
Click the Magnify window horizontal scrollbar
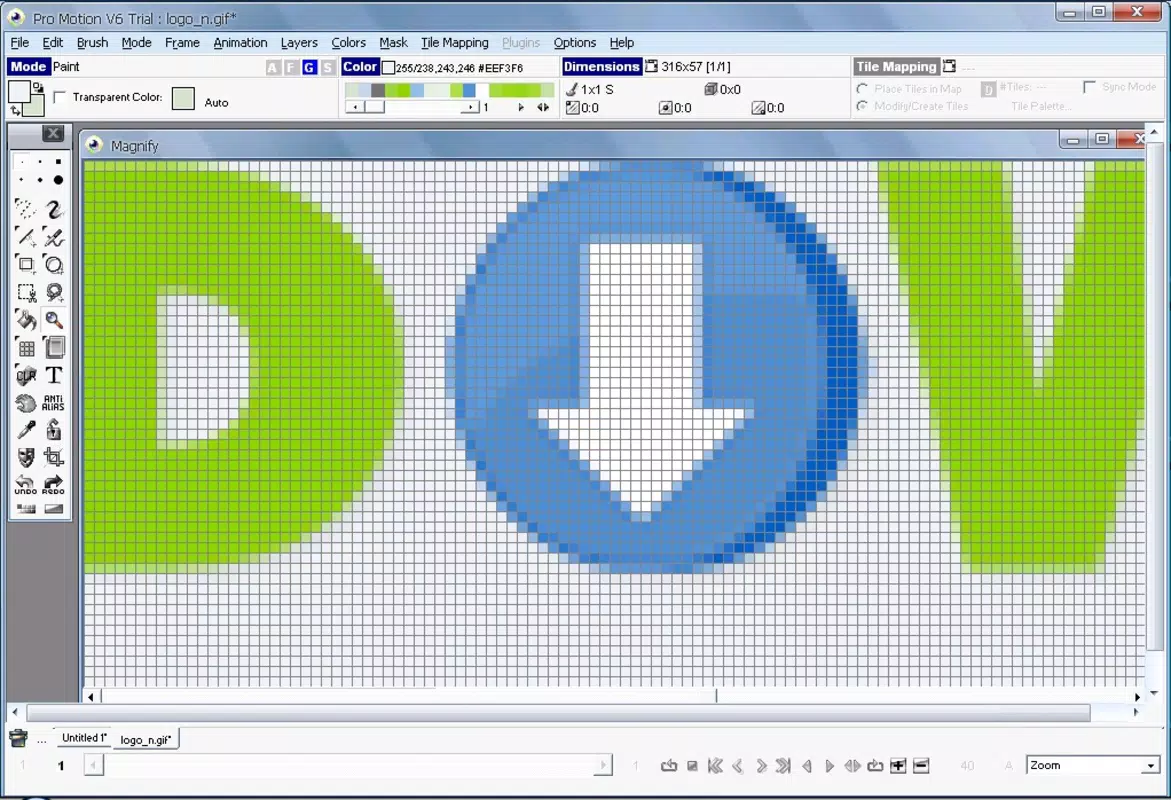(x=615, y=696)
